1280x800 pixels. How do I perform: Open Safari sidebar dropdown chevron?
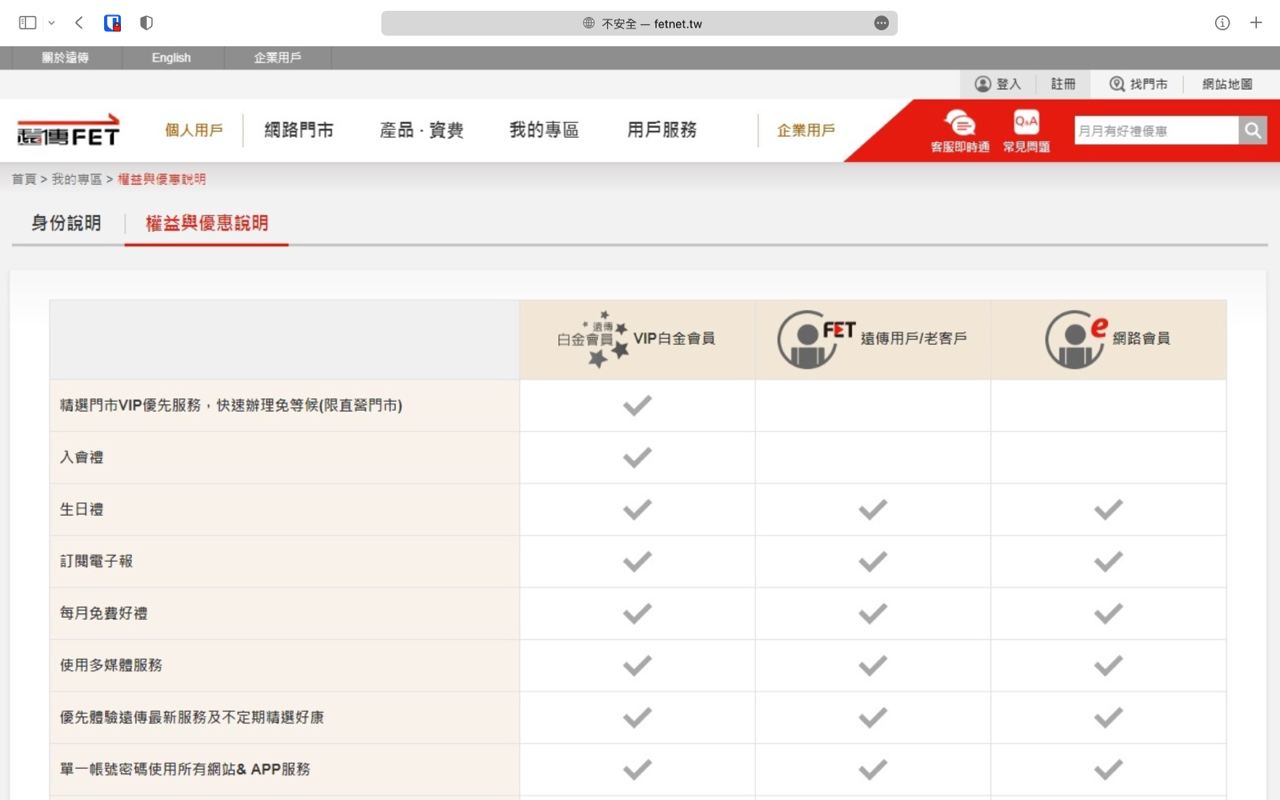pos(52,22)
